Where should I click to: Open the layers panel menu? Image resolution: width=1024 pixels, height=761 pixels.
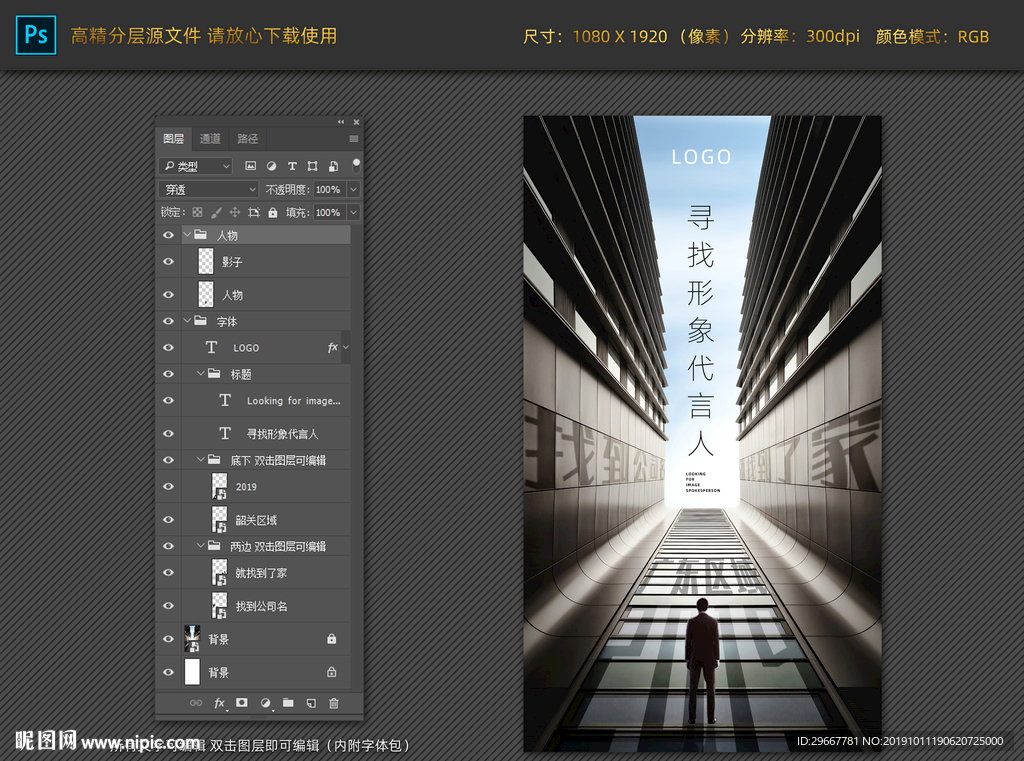pyautogui.click(x=353, y=139)
